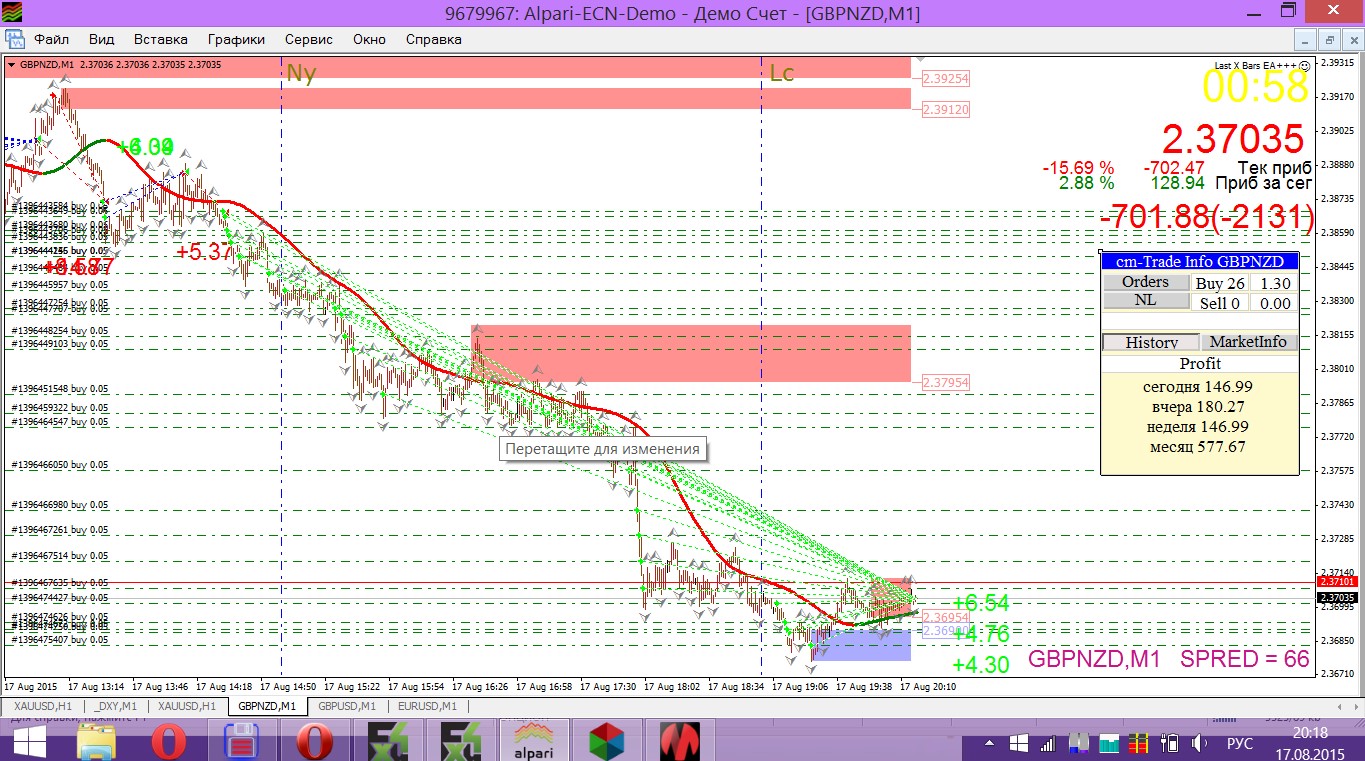The height and width of the screenshot is (761, 1365).
Task: Open the red M app in taskbar
Action: coord(679,742)
